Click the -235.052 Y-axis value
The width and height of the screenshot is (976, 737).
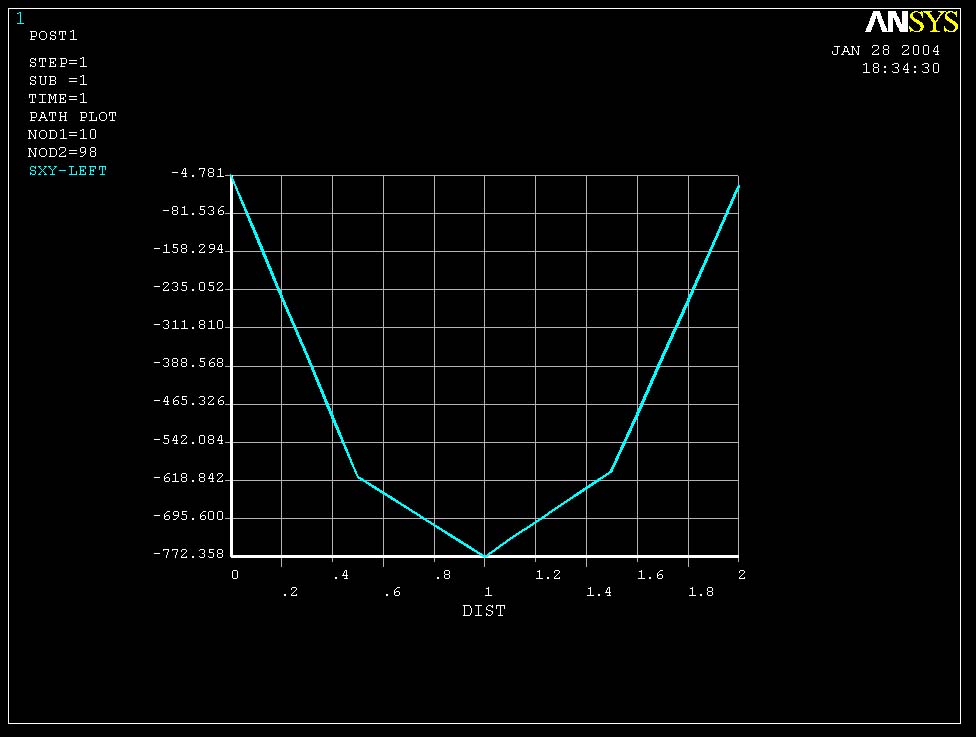(x=189, y=286)
